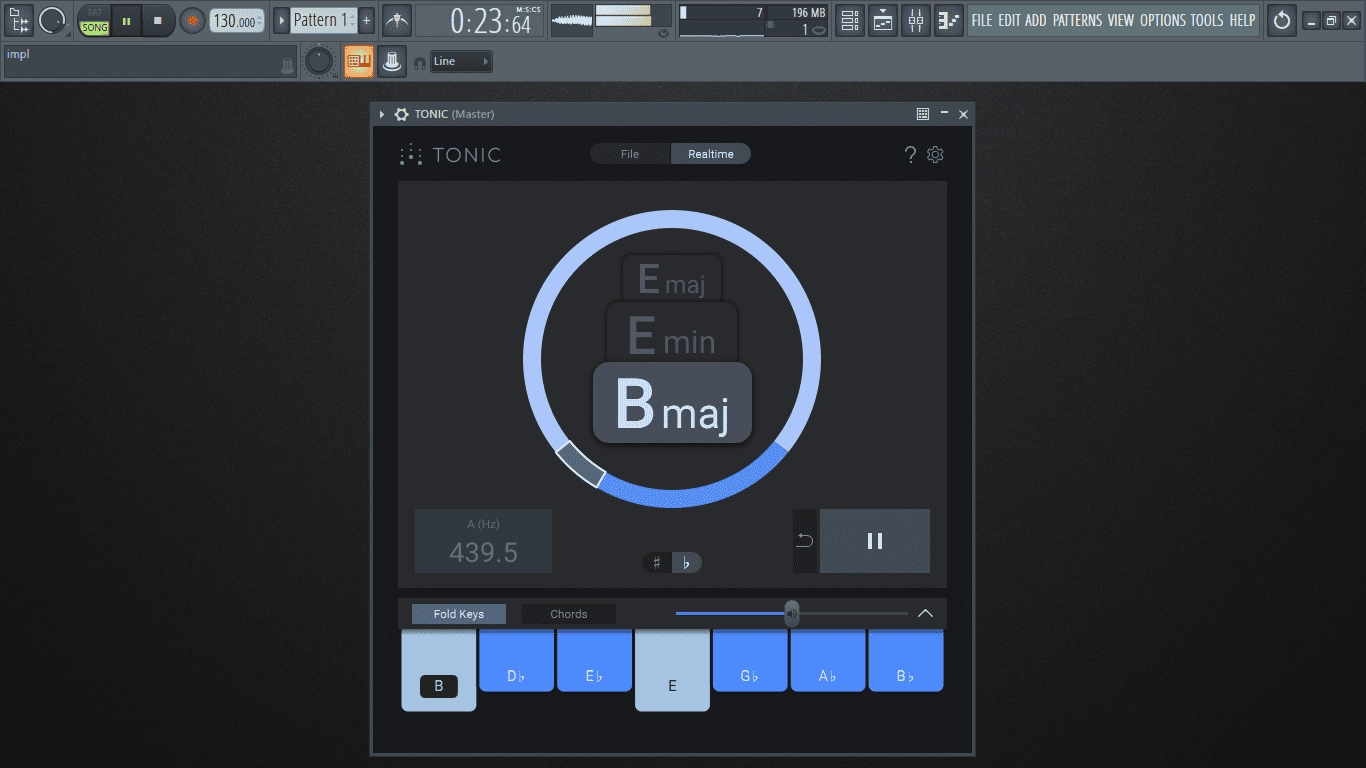Open the VIEW menu
This screenshot has width=1366, height=768.
click(1121, 20)
